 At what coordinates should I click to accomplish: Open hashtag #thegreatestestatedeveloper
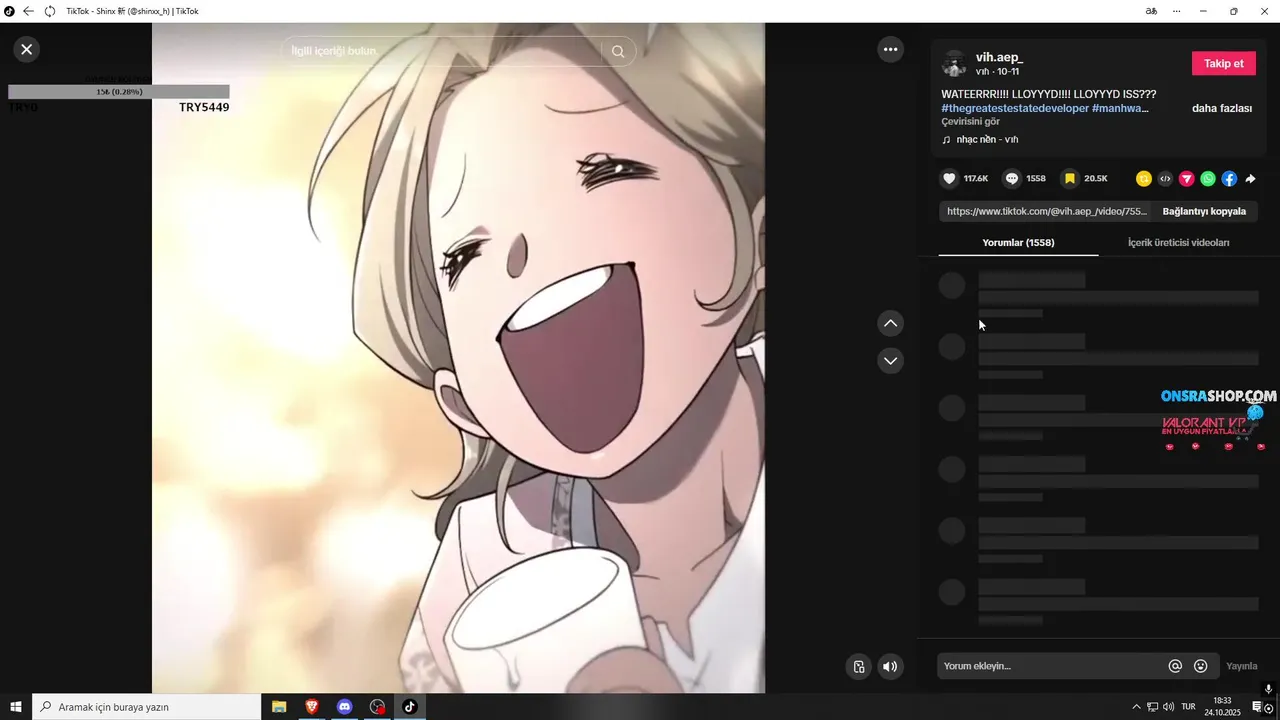(1015, 108)
